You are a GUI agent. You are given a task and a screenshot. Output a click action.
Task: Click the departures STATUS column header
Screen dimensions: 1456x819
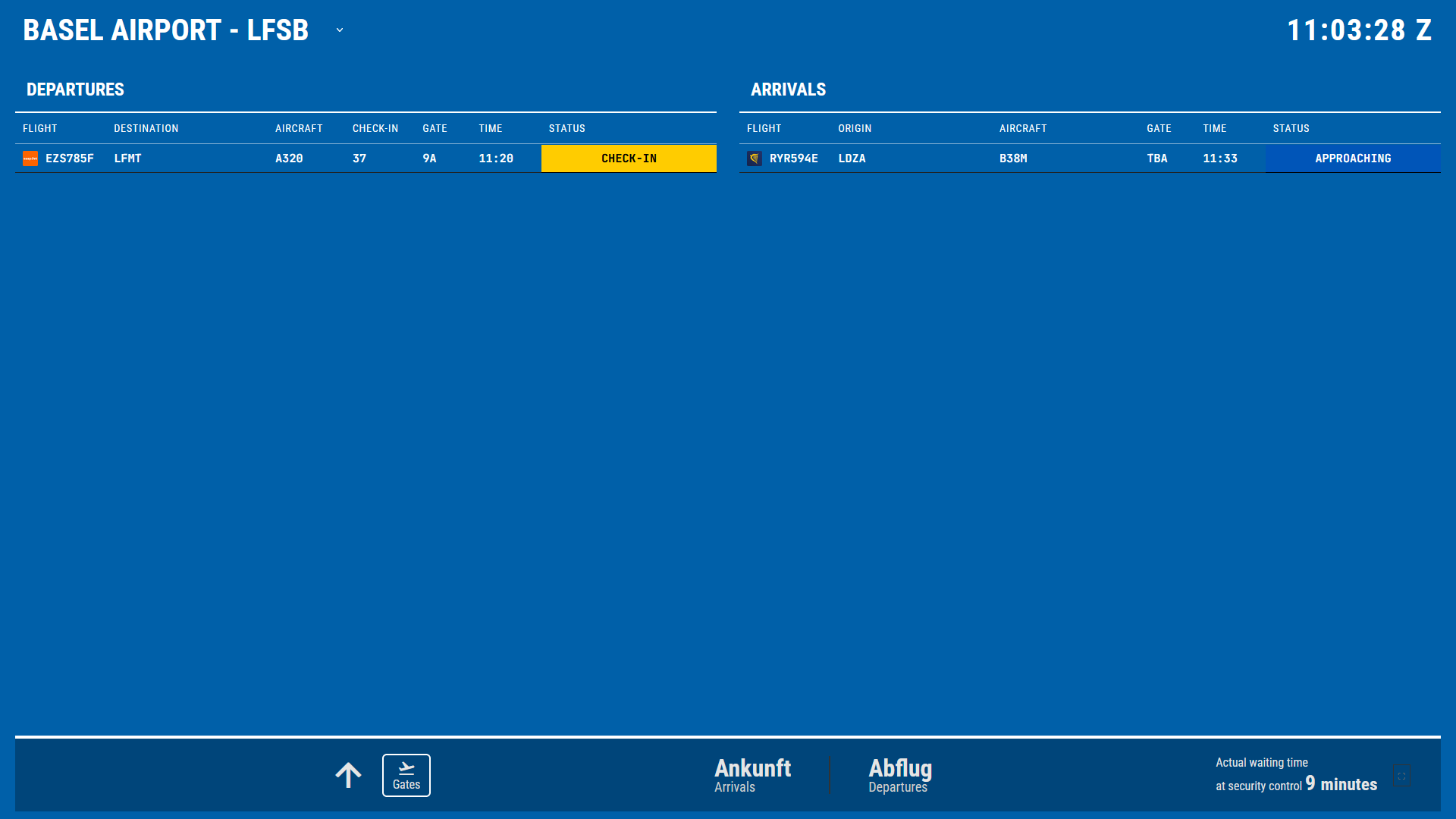[x=567, y=129]
